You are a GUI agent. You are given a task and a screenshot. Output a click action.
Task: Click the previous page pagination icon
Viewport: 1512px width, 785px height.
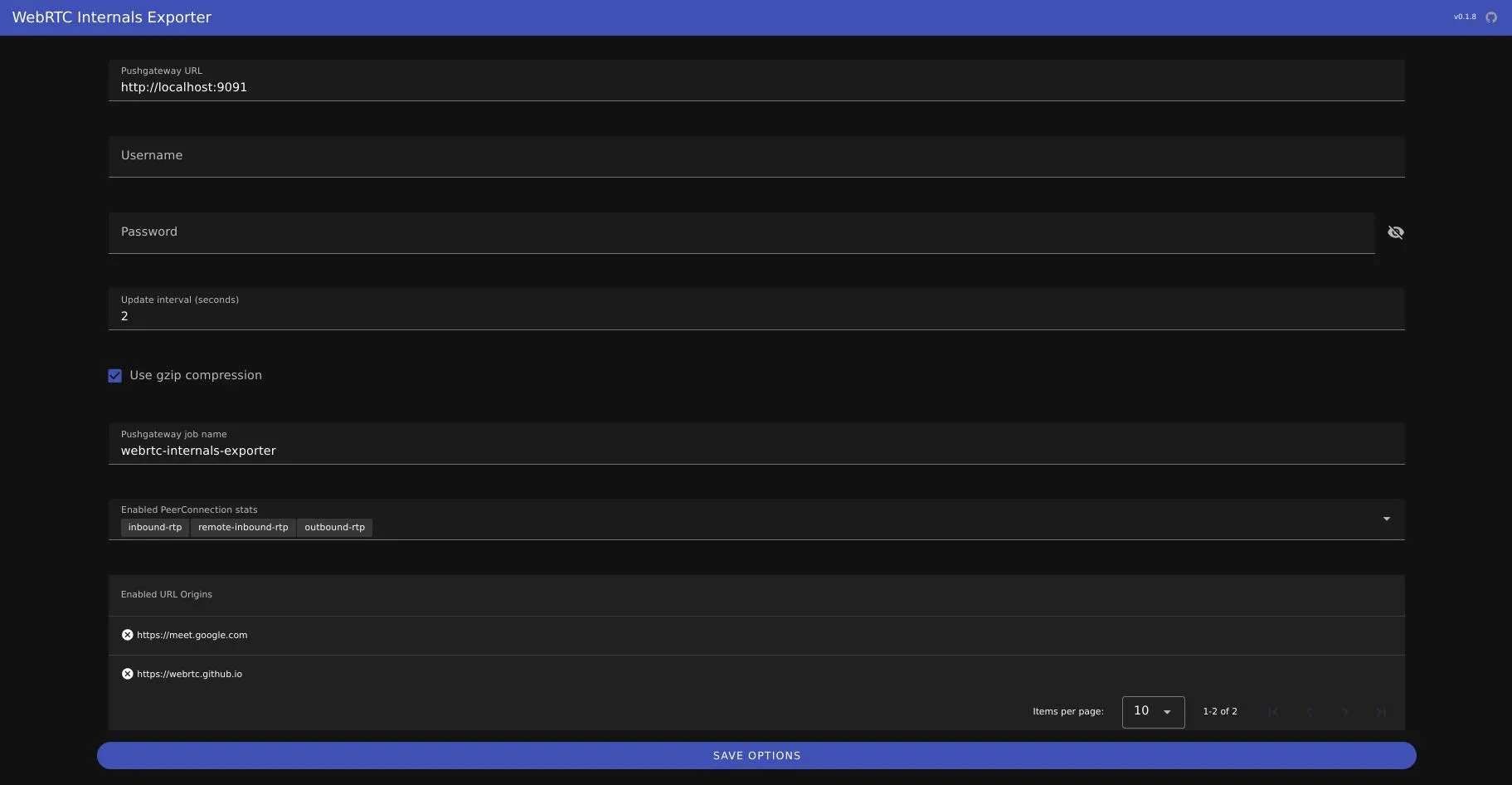(1309, 712)
